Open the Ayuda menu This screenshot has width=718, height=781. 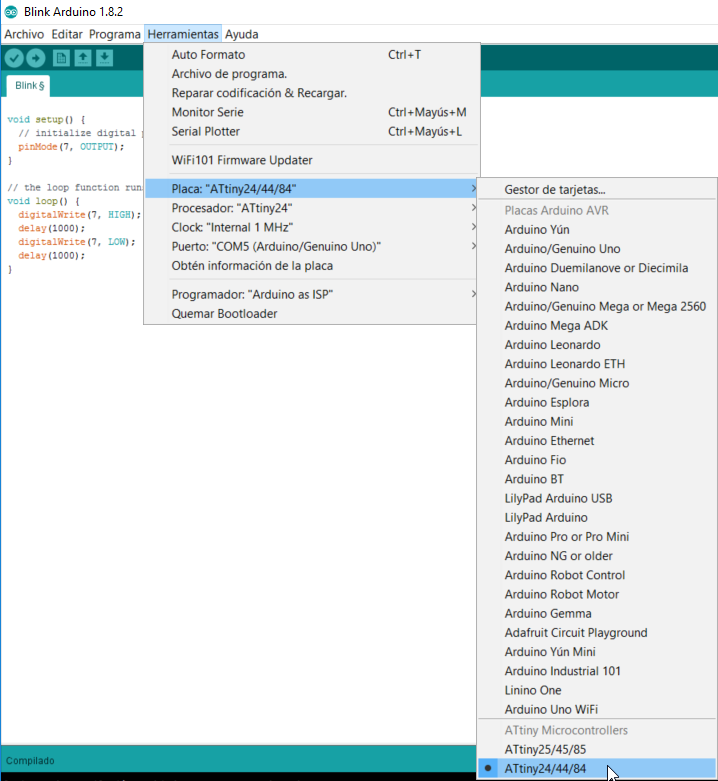click(241, 34)
